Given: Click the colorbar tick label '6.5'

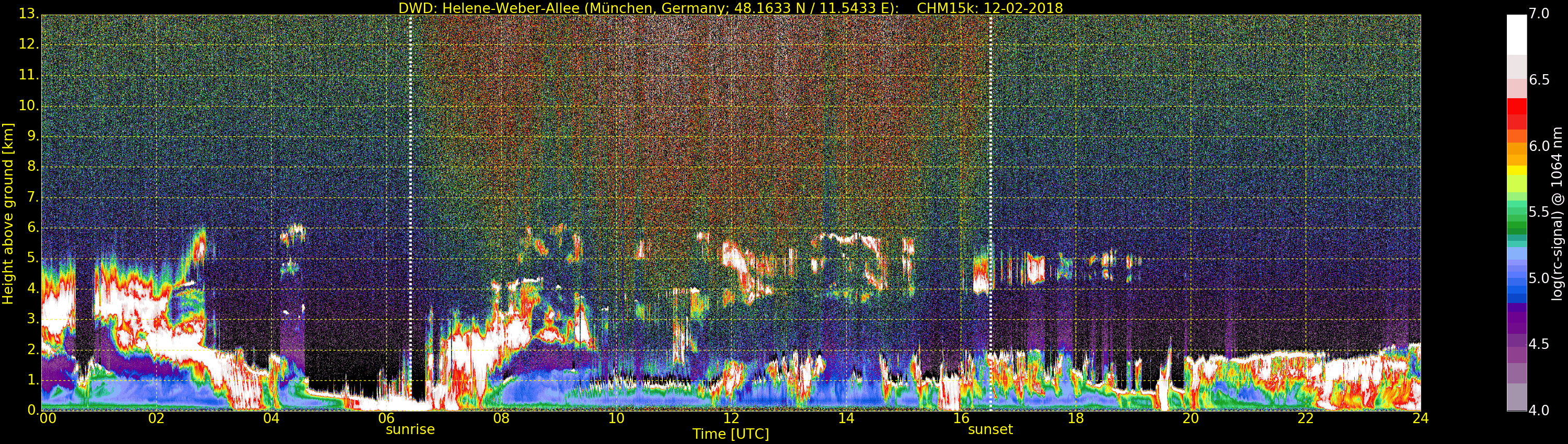Looking at the screenshot, I should click(x=1539, y=80).
